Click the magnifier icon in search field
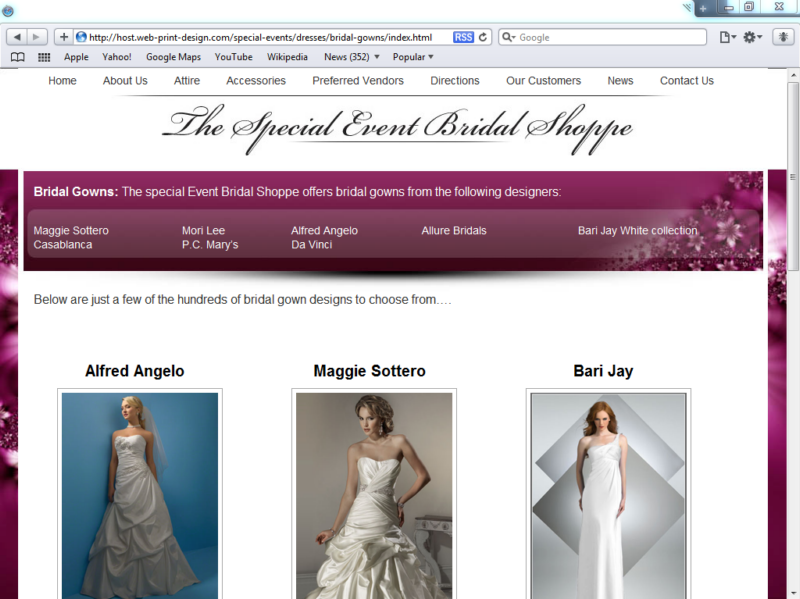Viewport: 800px width, 599px height. click(508, 37)
